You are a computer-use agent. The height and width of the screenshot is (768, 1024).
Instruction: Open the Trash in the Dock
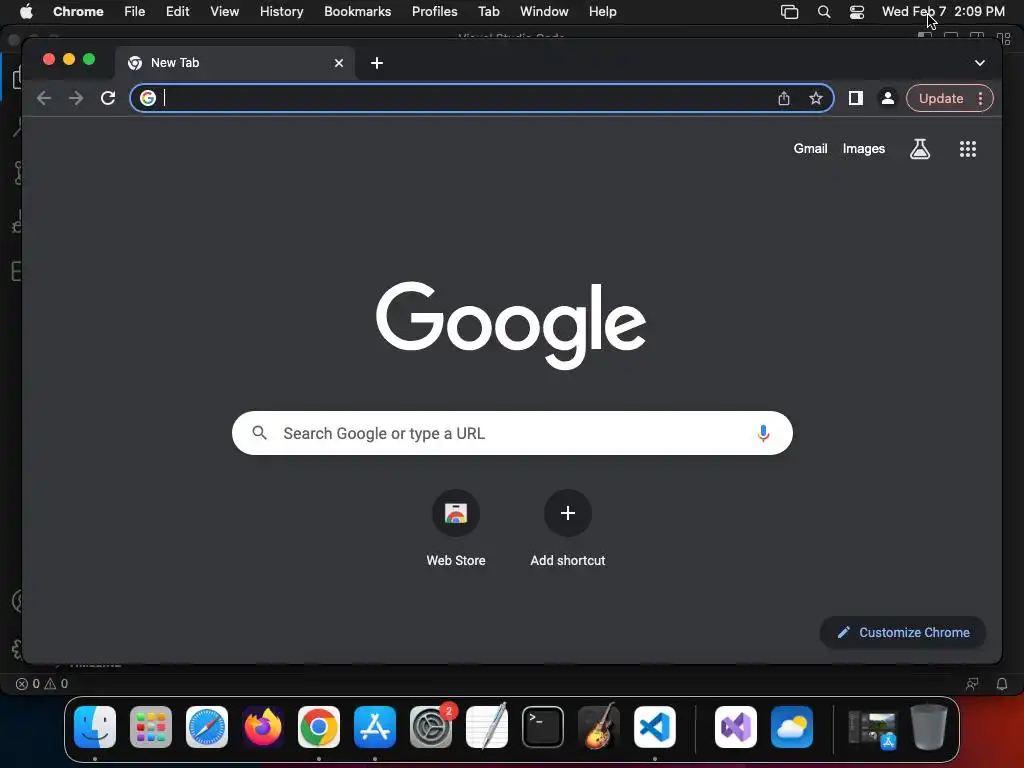[x=929, y=727]
